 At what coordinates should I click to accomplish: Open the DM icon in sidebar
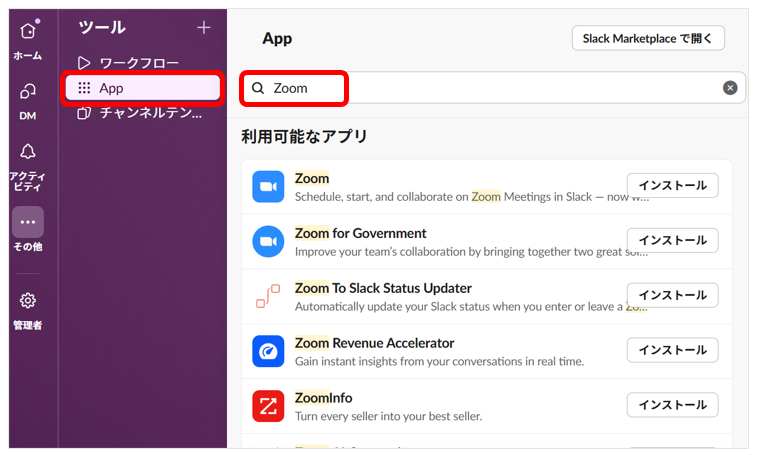click(28, 91)
